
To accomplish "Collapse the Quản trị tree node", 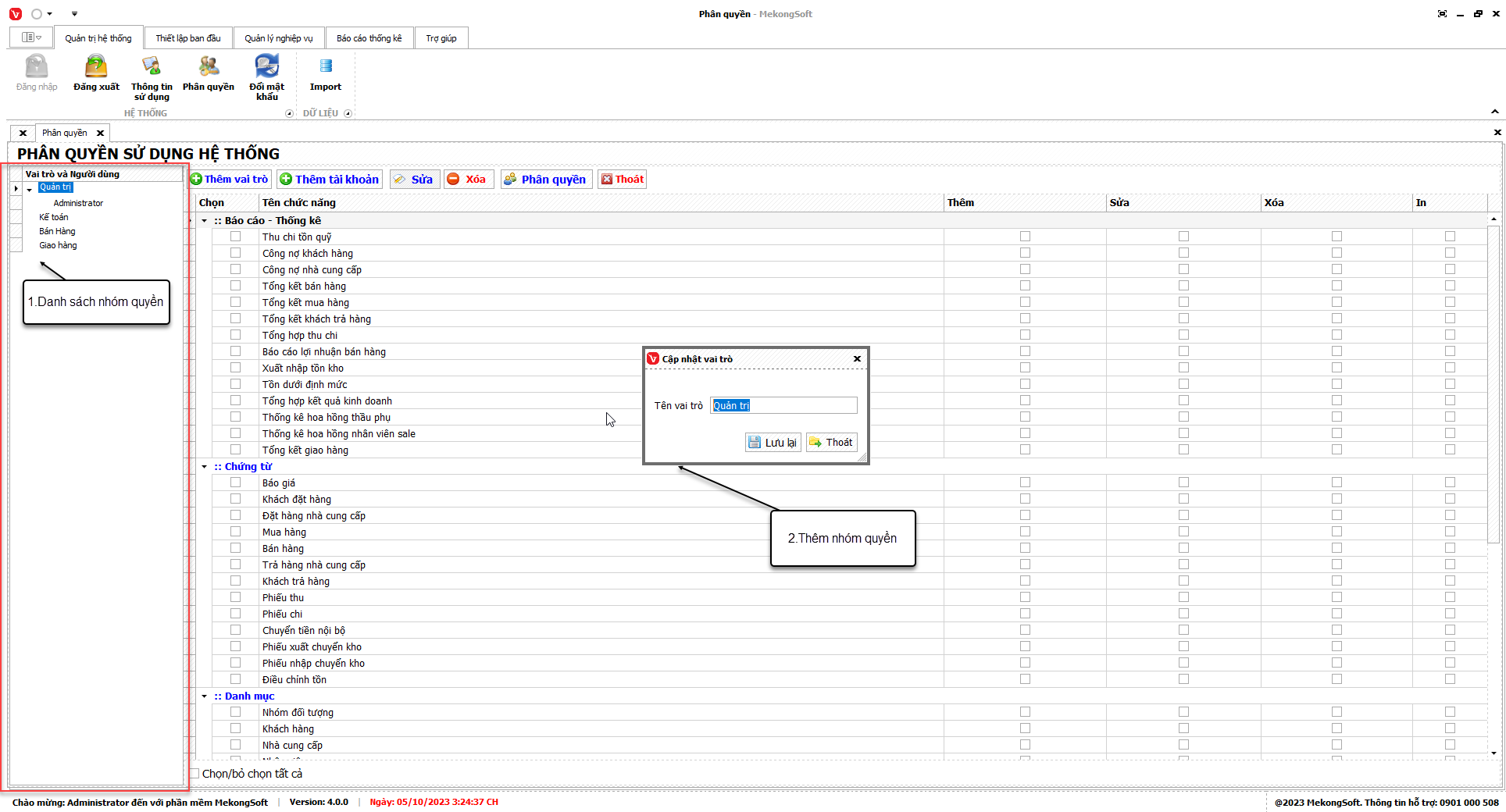I will coord(30,189).
